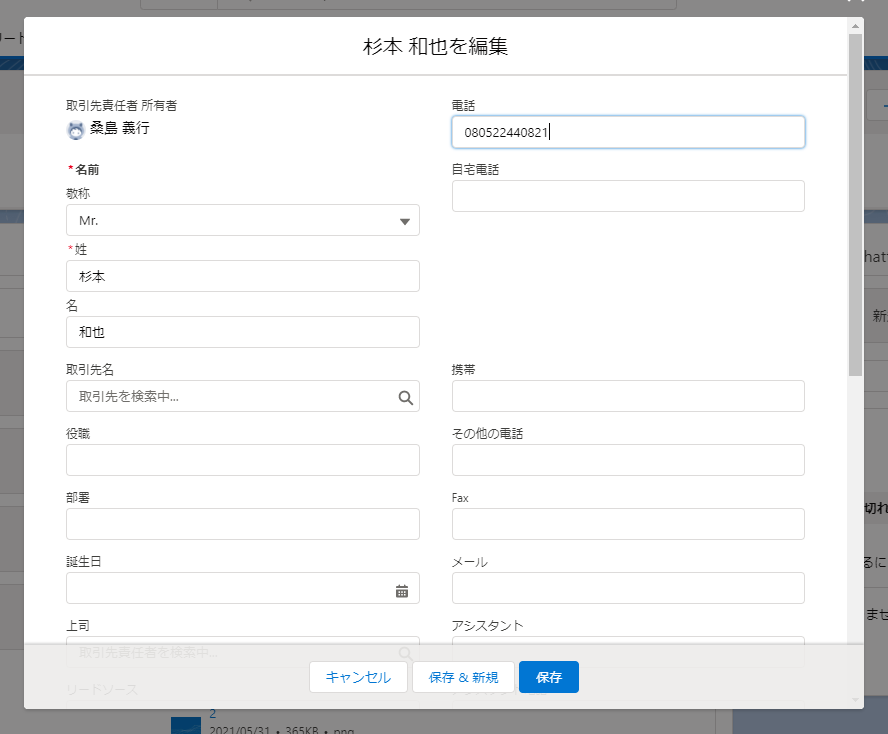Open the 誕生日 date picker calendar icon
Image resolution: width=888 pixels, height=734 pixels.
pyautogui.click(x=403, y=589)
